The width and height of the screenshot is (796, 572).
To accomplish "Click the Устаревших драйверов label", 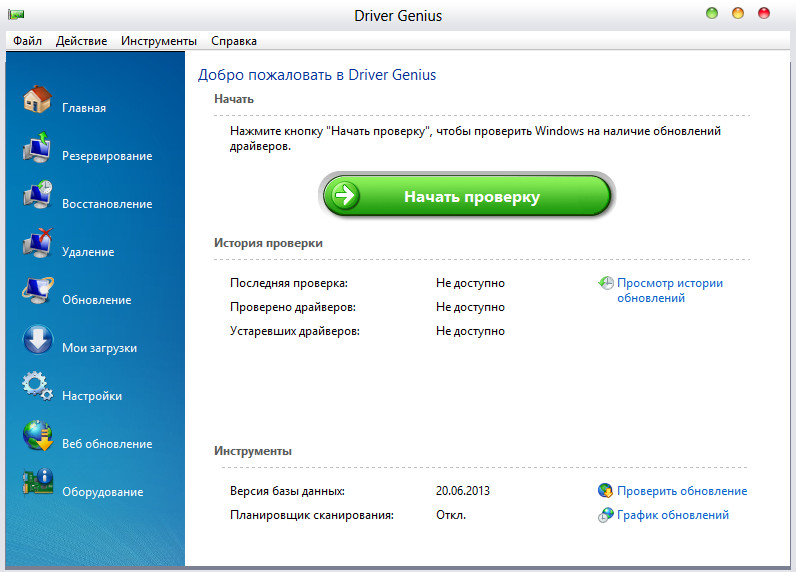I will point(295,331).
